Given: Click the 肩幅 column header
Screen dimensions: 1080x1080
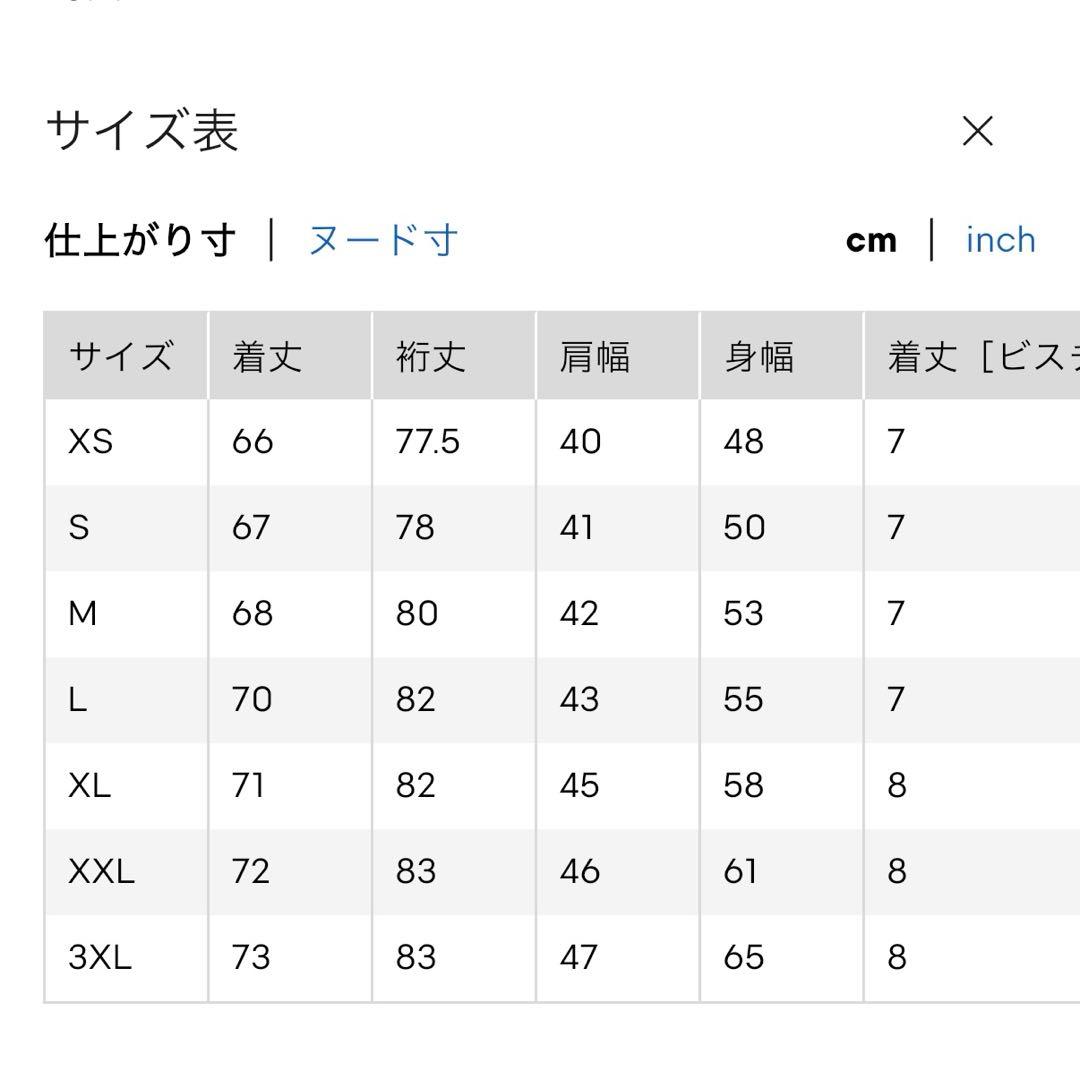Looking at the screenshot, I should point(595,357).
